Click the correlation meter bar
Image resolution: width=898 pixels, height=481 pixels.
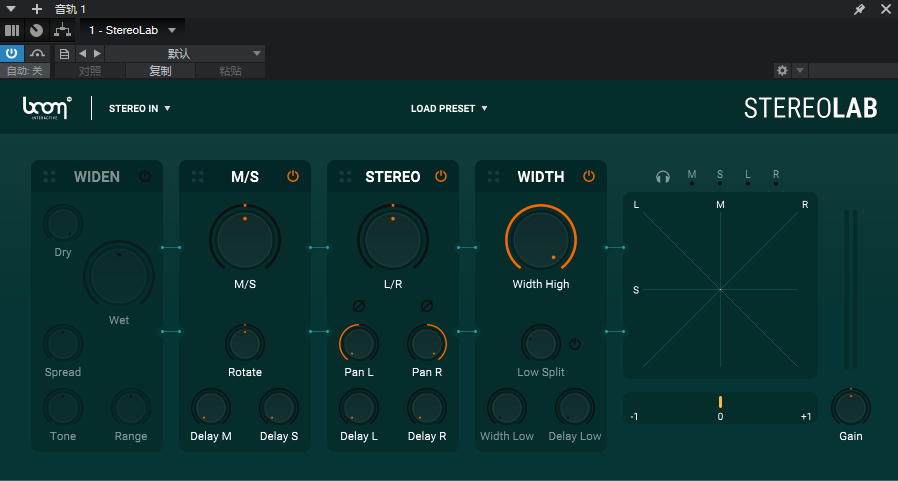720,408
